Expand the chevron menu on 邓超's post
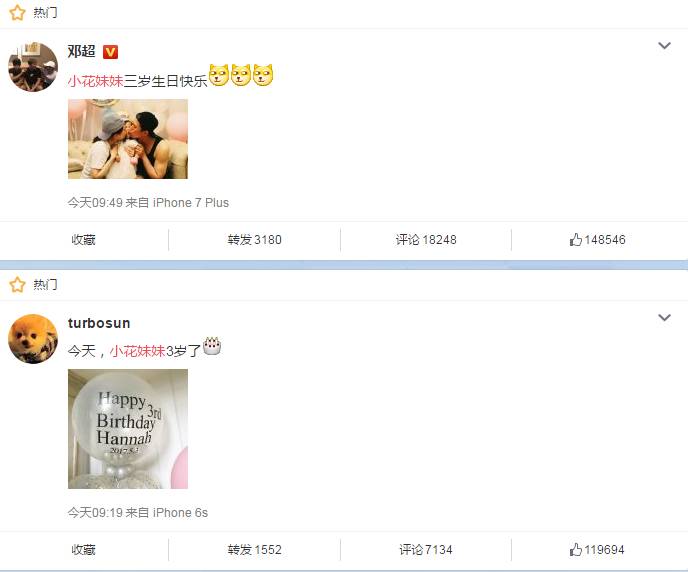The width and height of the screenshot is (688, 572). coord(664,46)
